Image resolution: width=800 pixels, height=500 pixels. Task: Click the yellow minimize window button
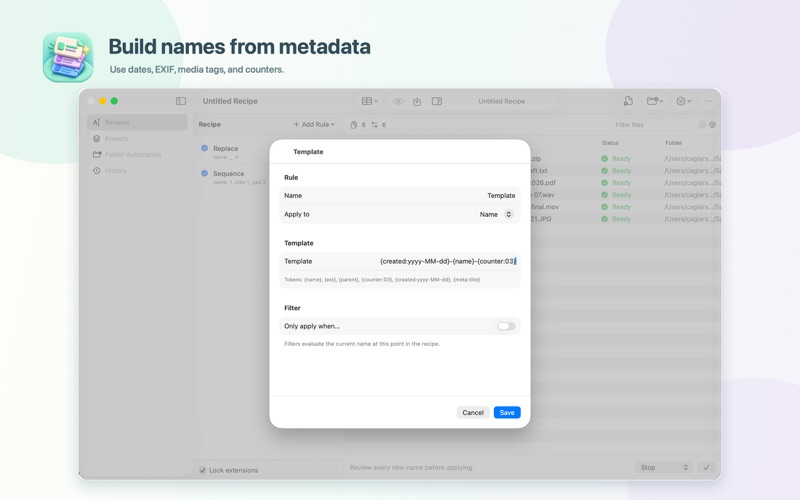[x=103, y=101]
